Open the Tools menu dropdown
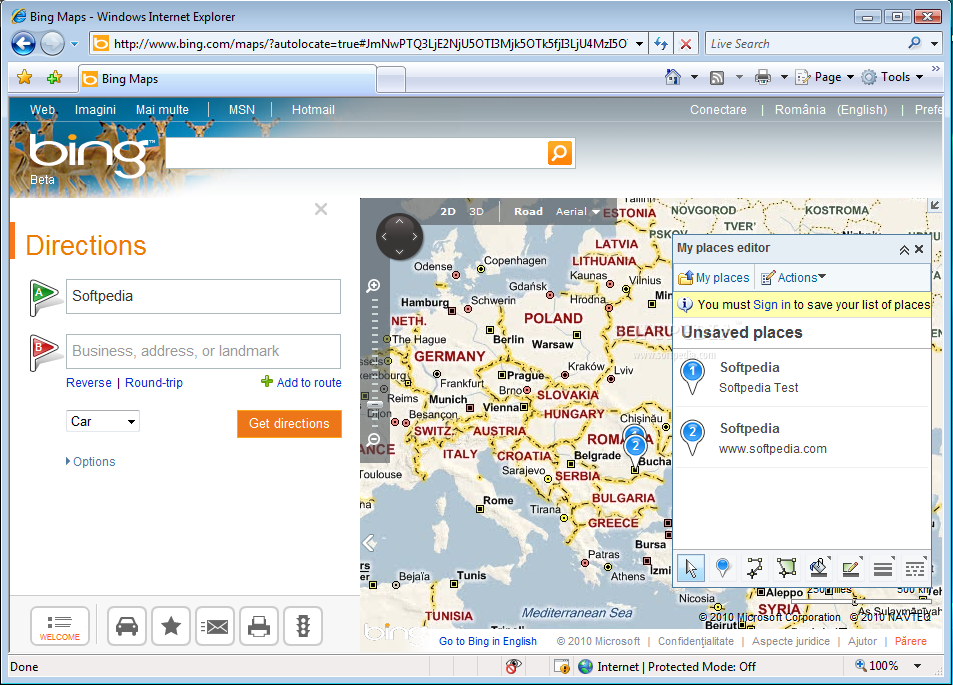Viewport: 953px width, 685px height. [893, 77]
